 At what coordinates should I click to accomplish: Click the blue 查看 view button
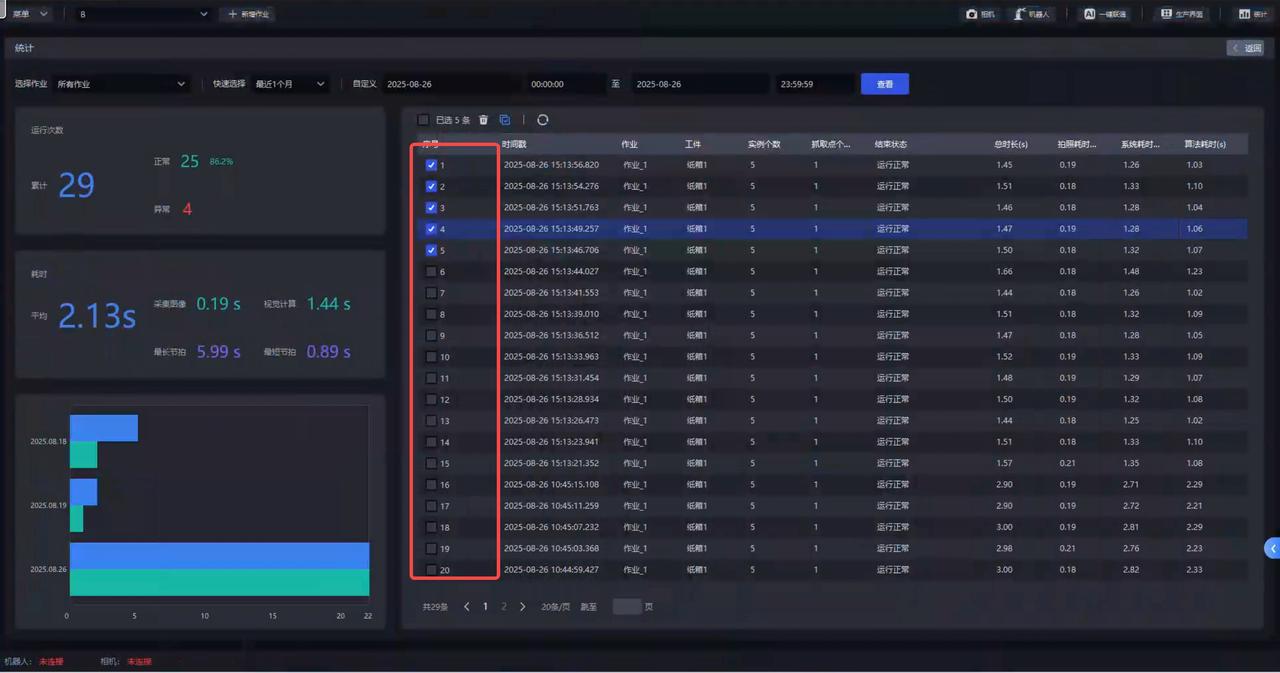[884, 84]
